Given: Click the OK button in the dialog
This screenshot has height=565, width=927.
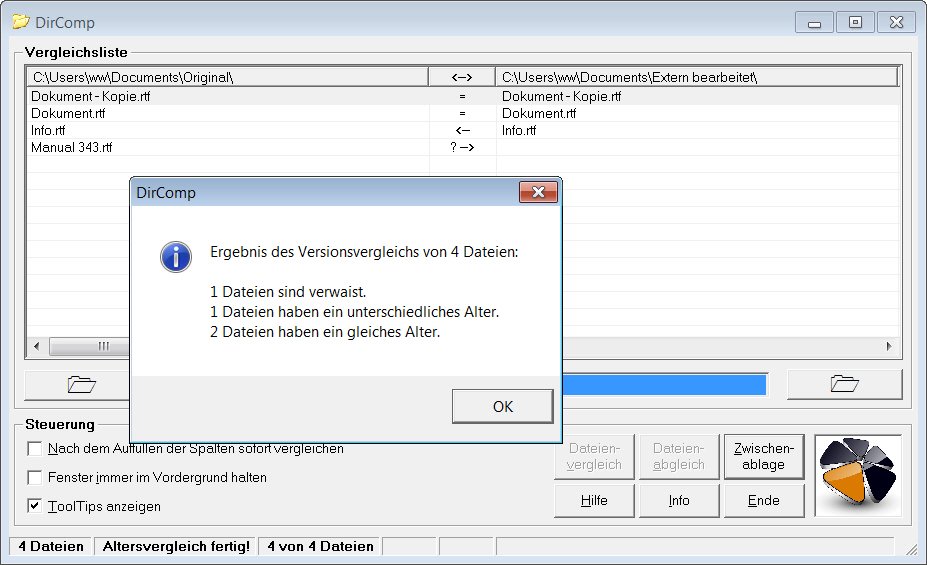Looking at the screenshot, I should pos(502,406).
